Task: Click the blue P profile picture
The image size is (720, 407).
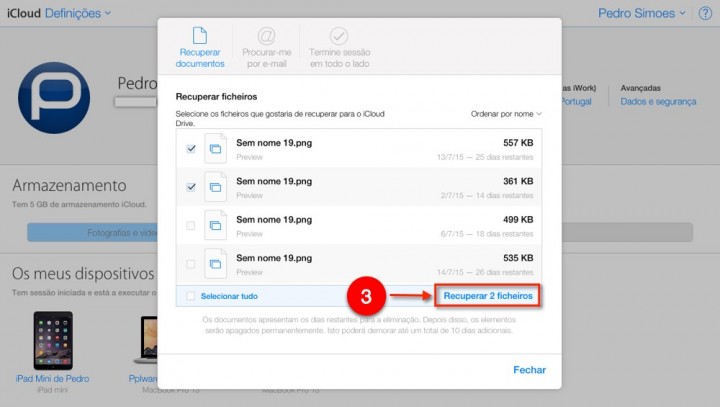Action: 54,98
